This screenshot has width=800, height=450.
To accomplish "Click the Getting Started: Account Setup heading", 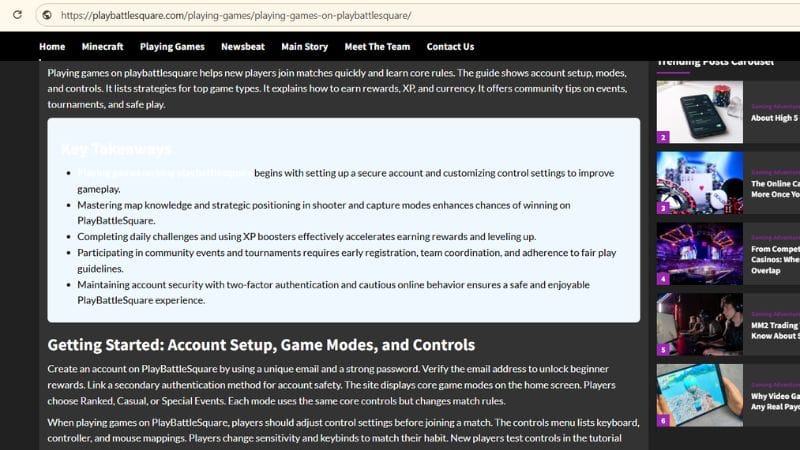I will click(261, 345).
